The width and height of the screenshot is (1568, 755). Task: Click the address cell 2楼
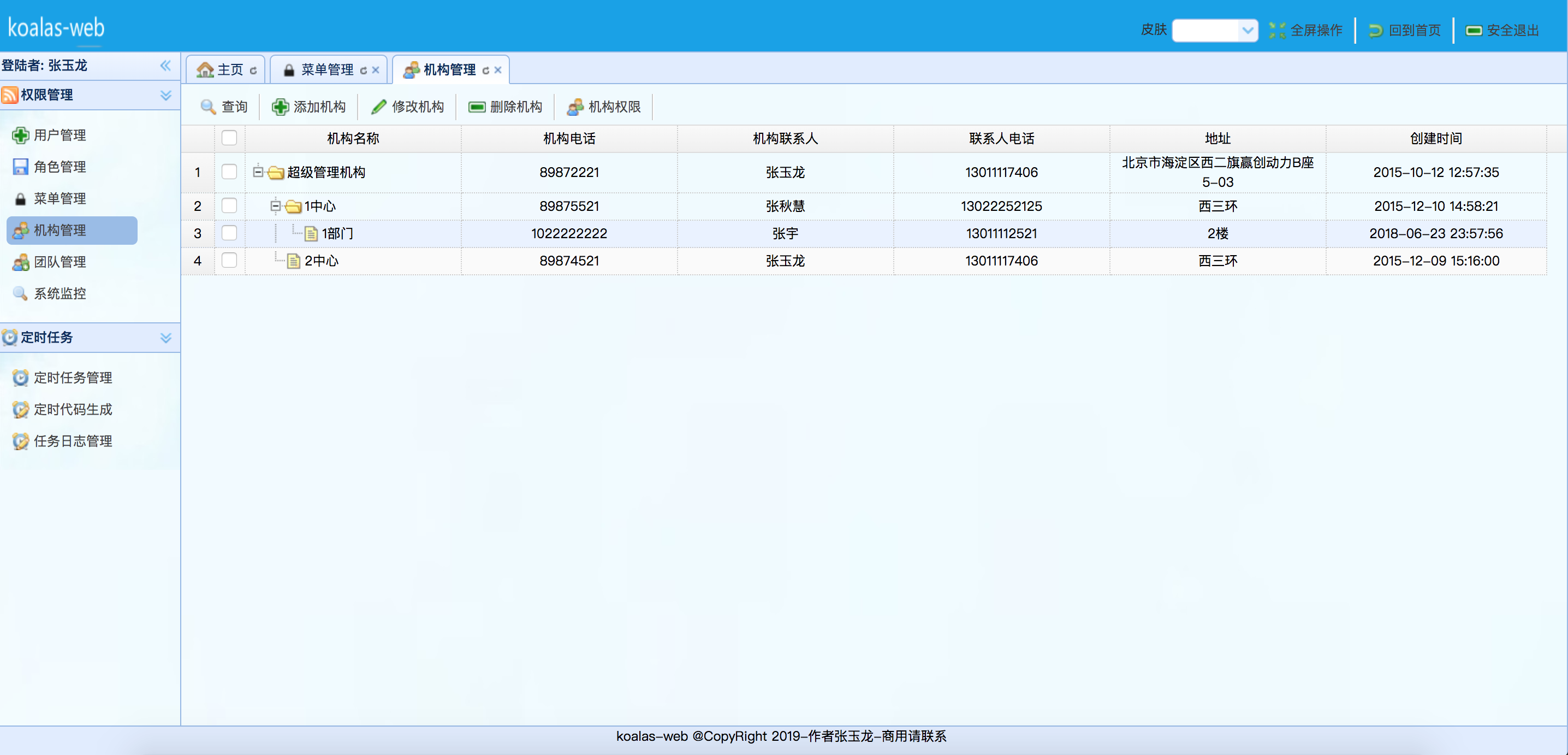click(1217, 233)
